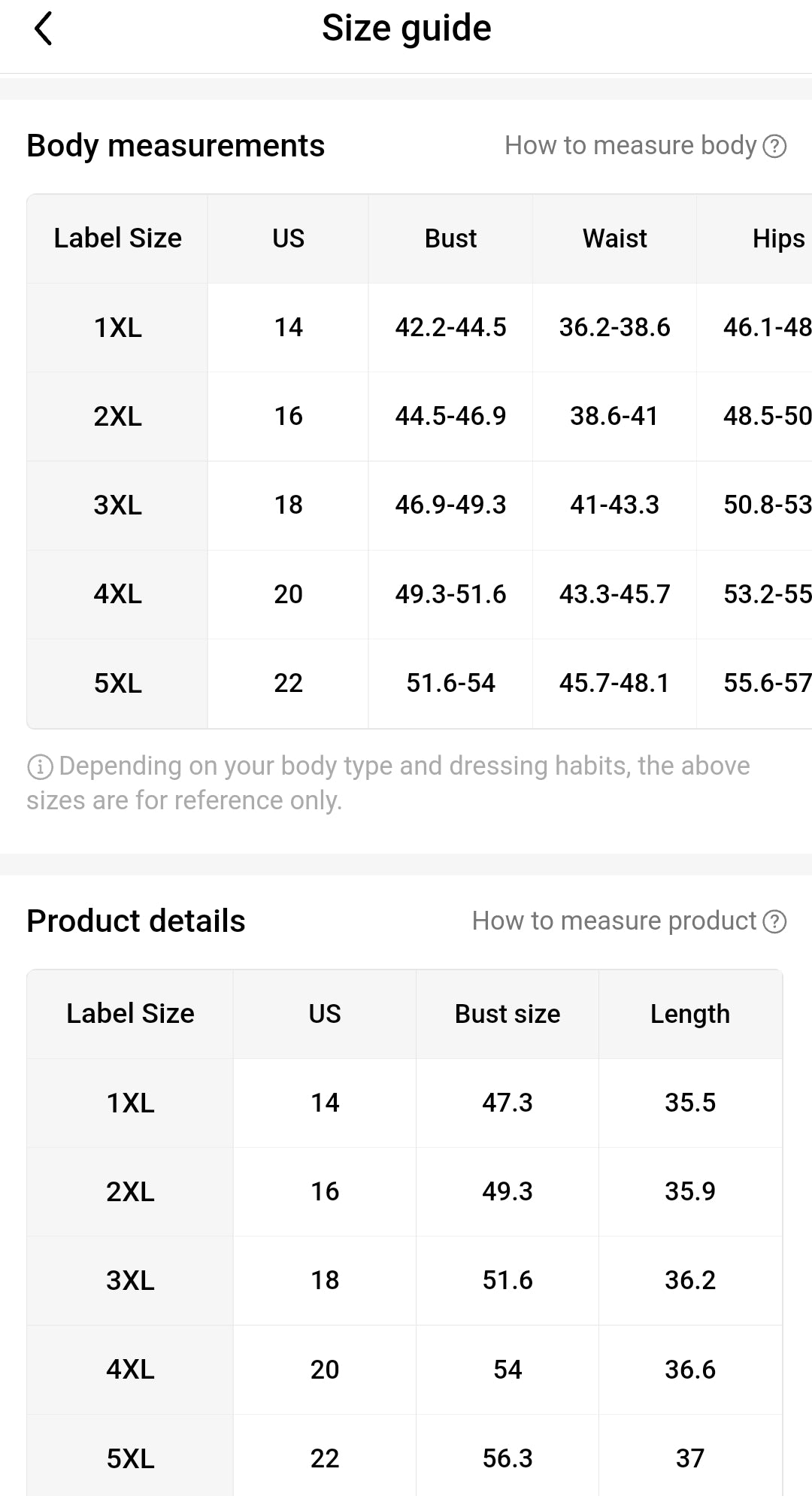Click the 5XL bust size value 56.3
Screen dimensions: 812x1496
pyautogui.click(x=507, y=1458)
